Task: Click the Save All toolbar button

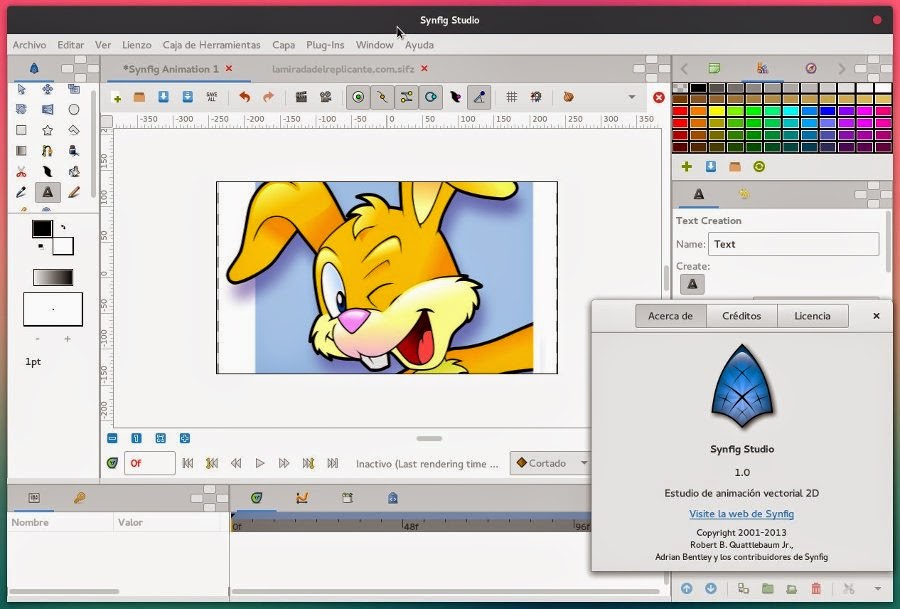Action: pyautogui.click(x=212, y=97)
